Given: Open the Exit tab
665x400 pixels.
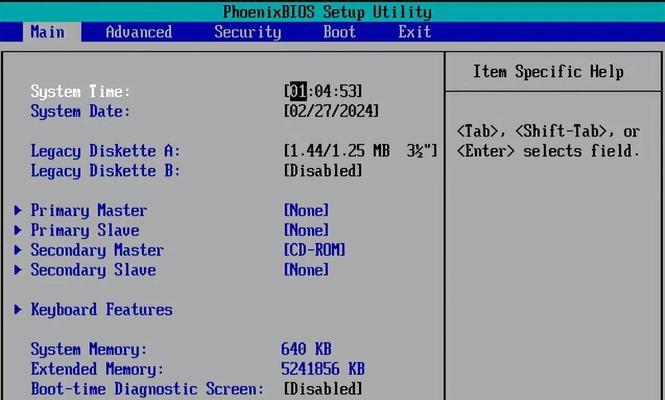Looking at the screenshot, I should point(414,32).
